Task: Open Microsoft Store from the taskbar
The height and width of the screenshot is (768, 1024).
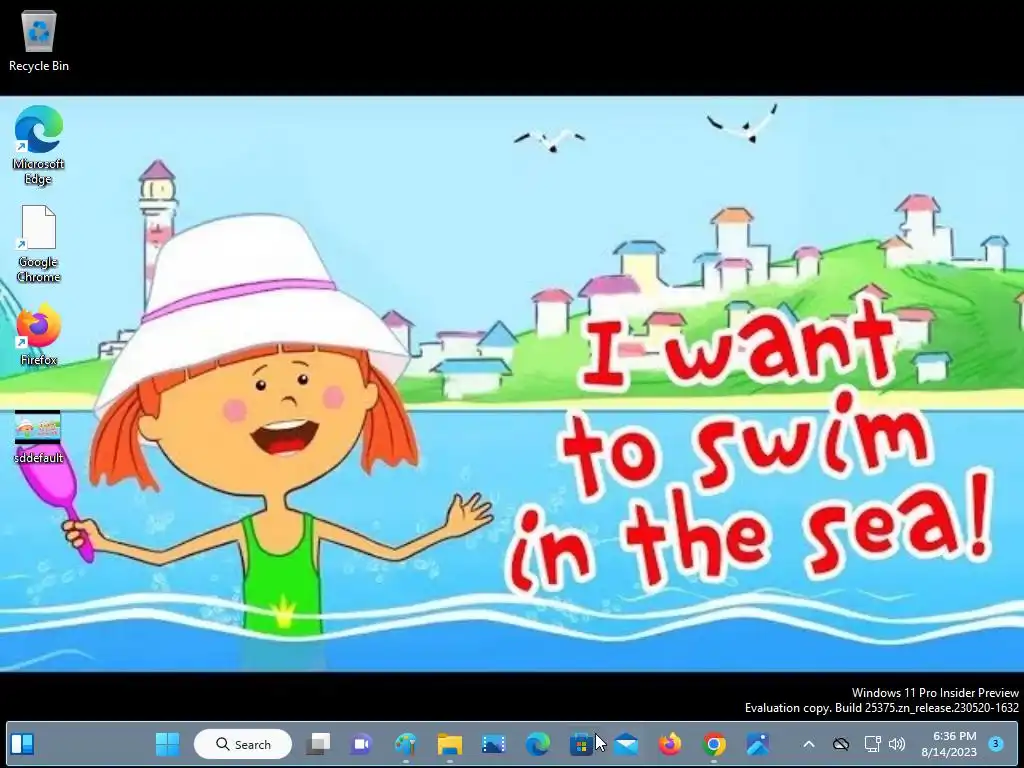Action: 581,744
